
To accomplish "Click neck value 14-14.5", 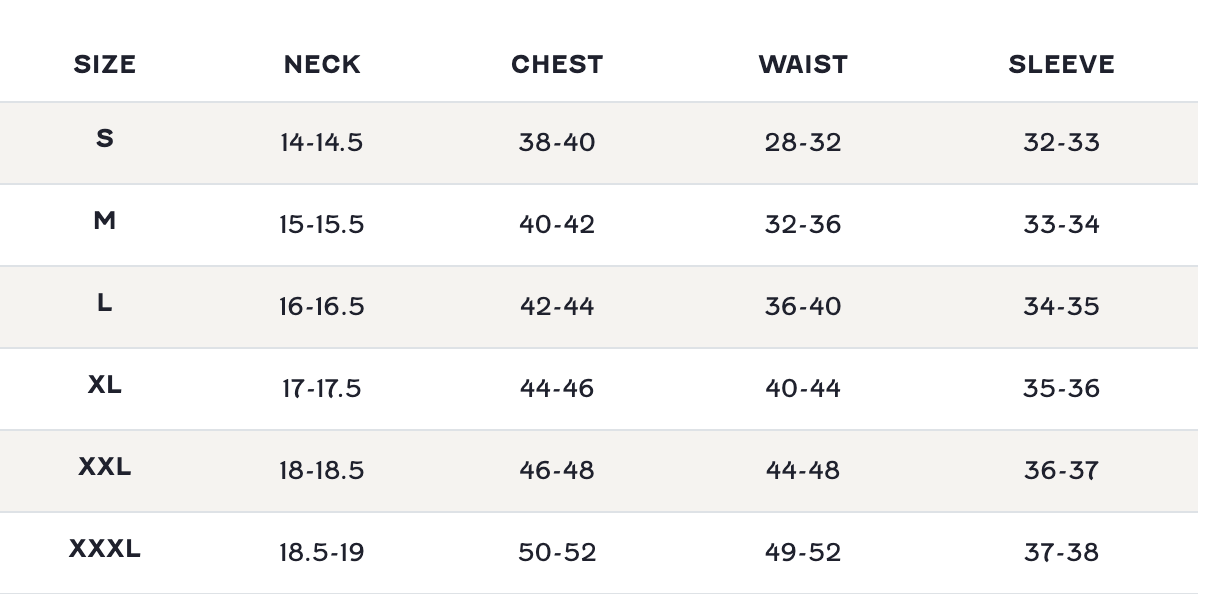I will pyautogui.click(x=321, y=143).
